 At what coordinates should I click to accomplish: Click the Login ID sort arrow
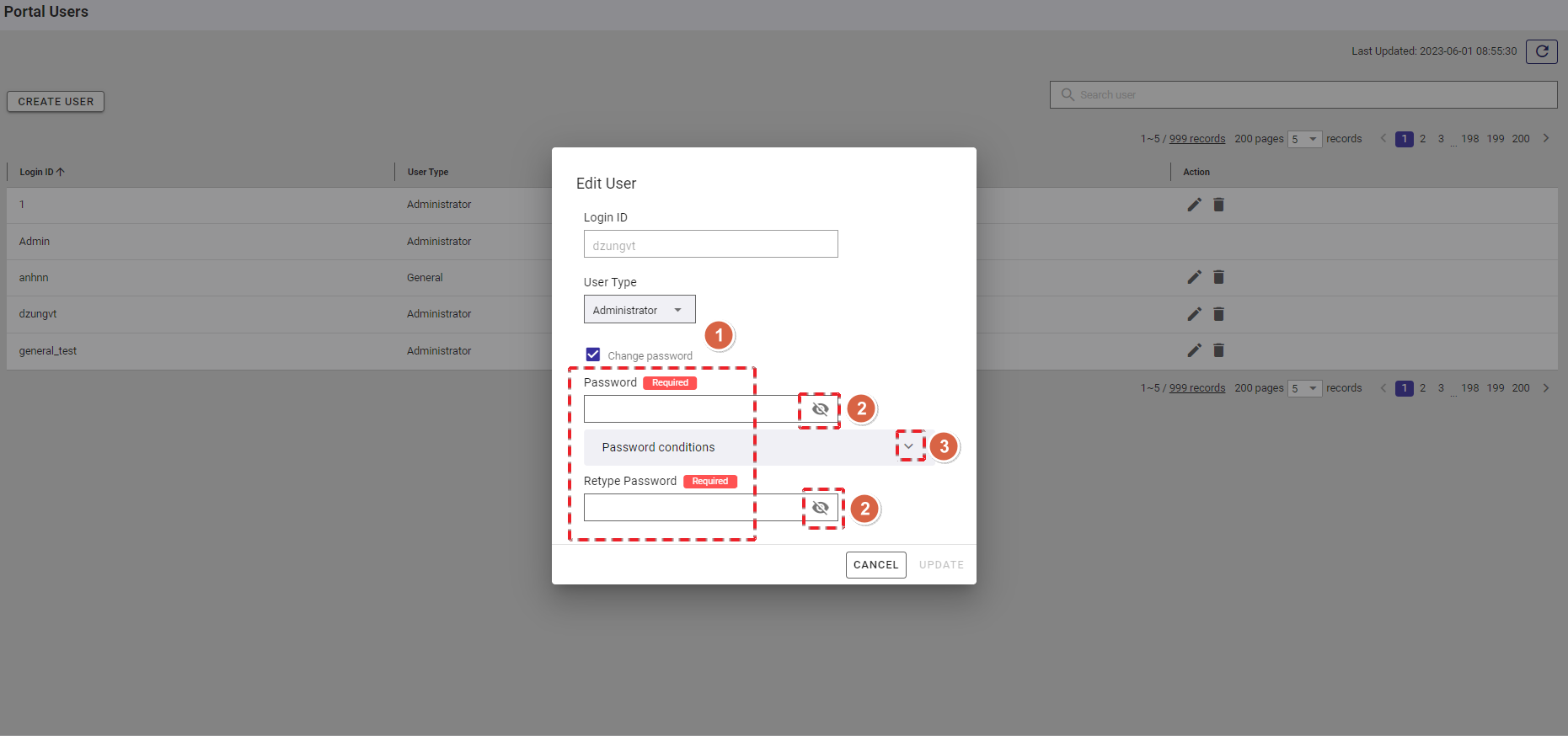pos(61,172)
